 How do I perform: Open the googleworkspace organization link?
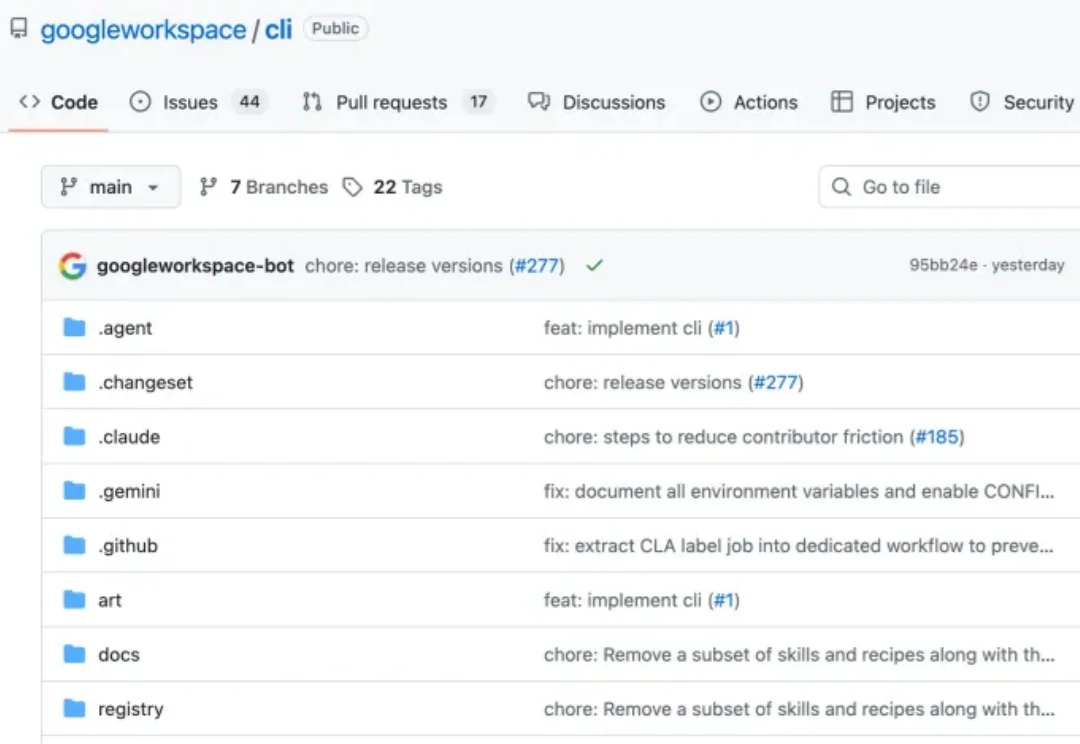143,30
